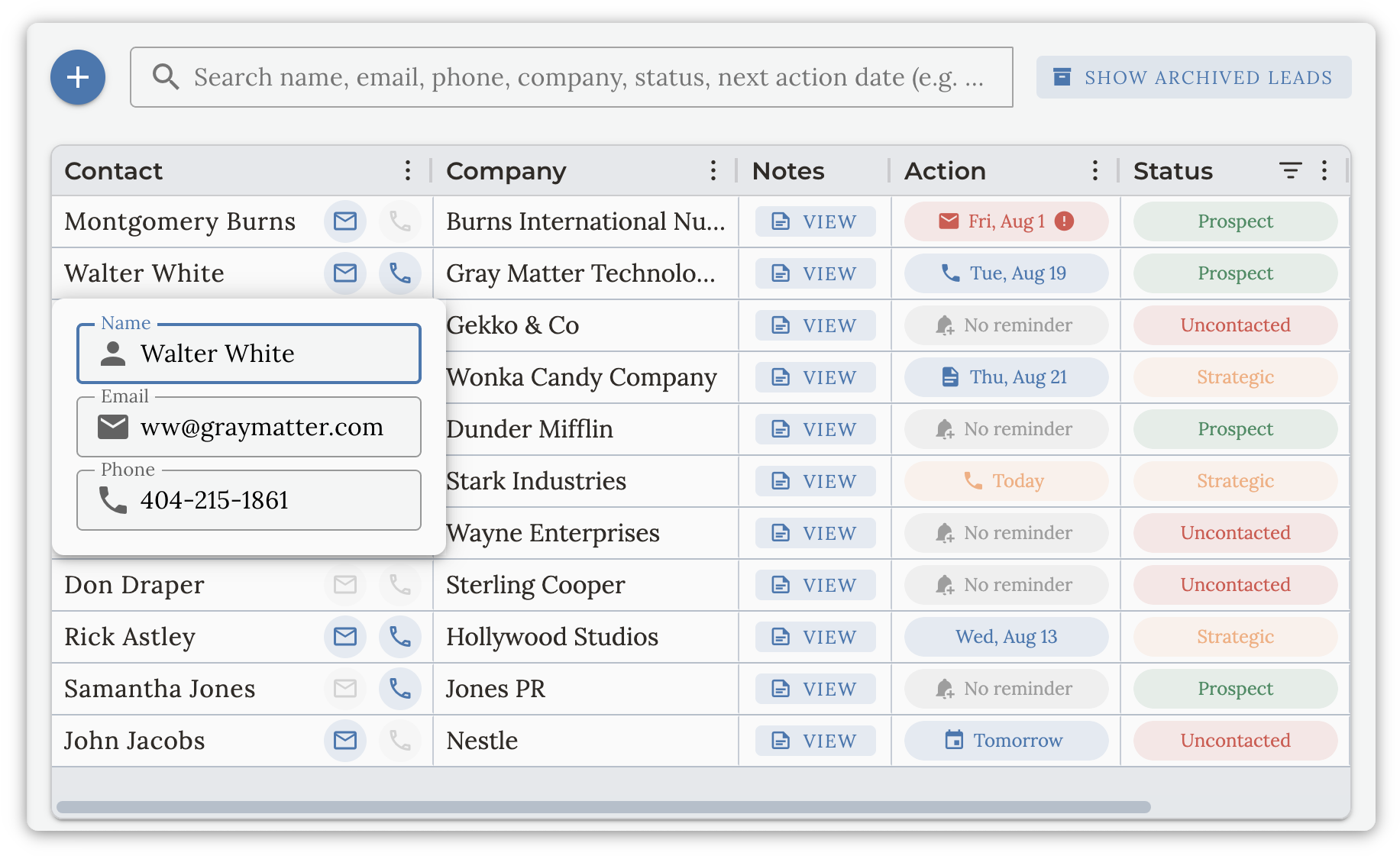The height and width of the screenshot is (856, 1400).
Task: Open the Status column three-dot menu
Action: pyautogui.click(x=1324, y=171)
